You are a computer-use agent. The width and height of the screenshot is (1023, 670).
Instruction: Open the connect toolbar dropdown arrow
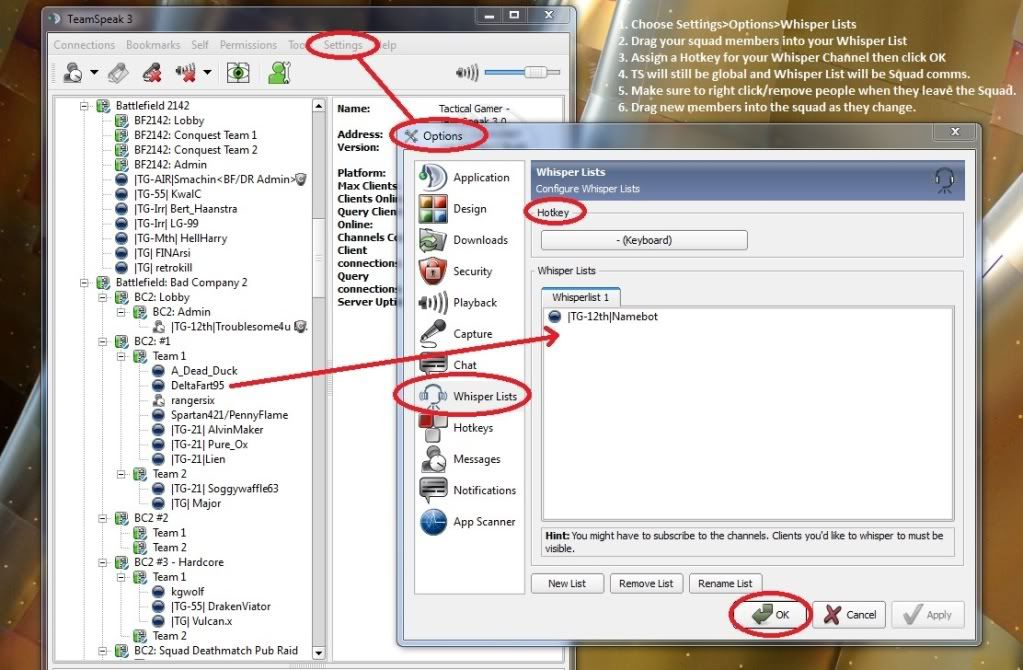click(94, 72)
